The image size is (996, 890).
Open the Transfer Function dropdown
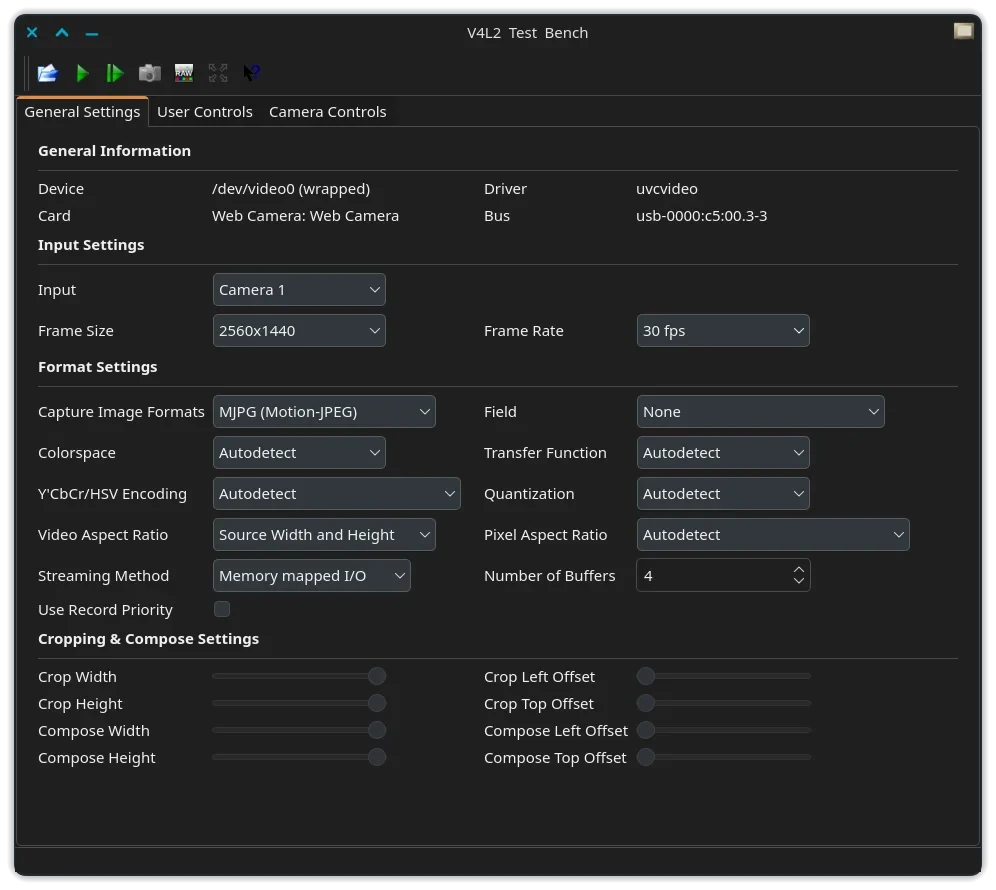point(723,452)
